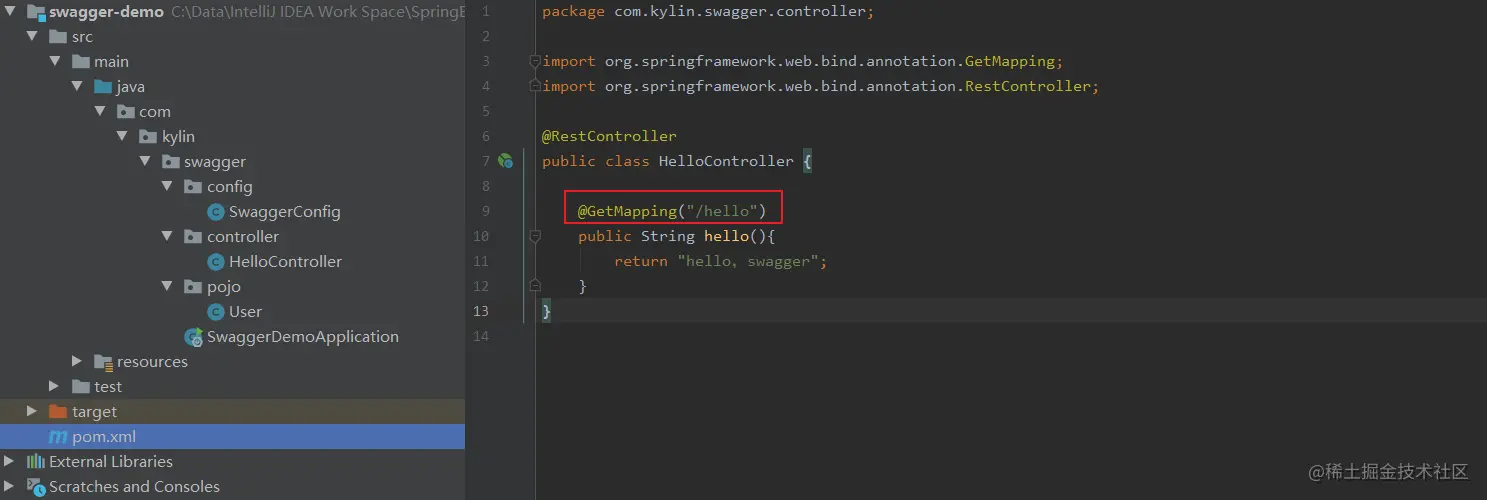Viewport: 1487px width, 500px height.
Task: Click the src folder icon
Action: click(x=58, y=37)
